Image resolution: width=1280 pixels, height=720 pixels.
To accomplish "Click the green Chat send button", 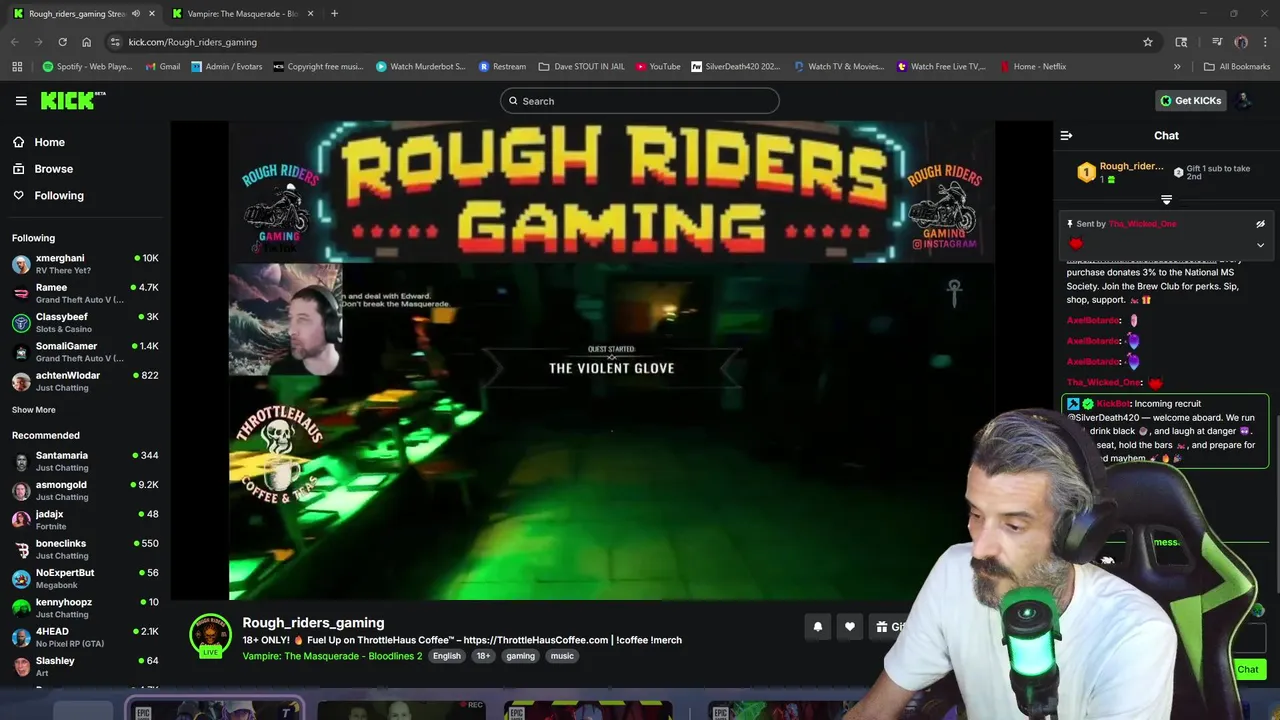I will pyautogui.click(x=1248, y=670).
